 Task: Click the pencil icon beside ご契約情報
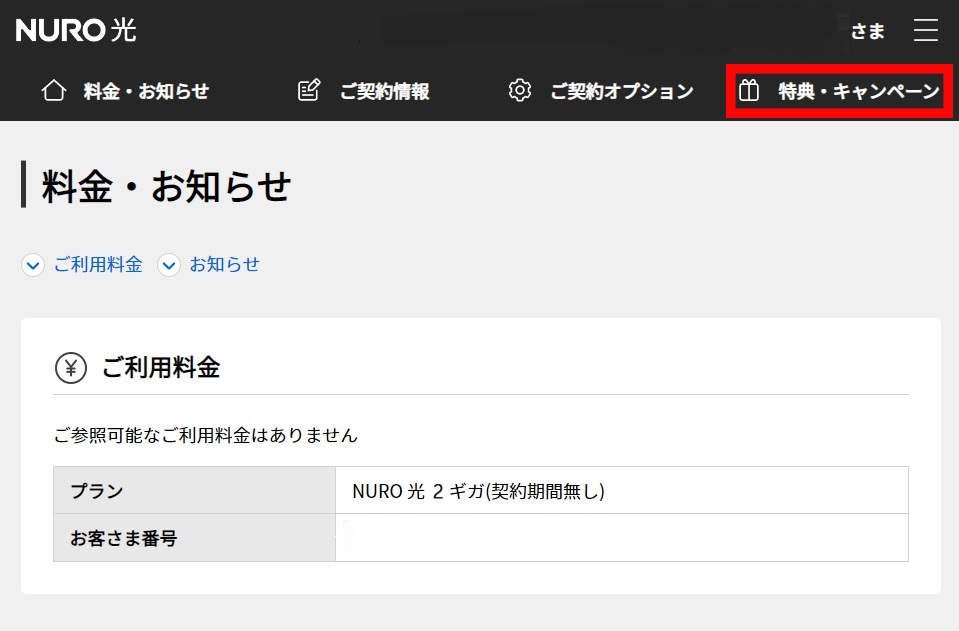[309, 91]
